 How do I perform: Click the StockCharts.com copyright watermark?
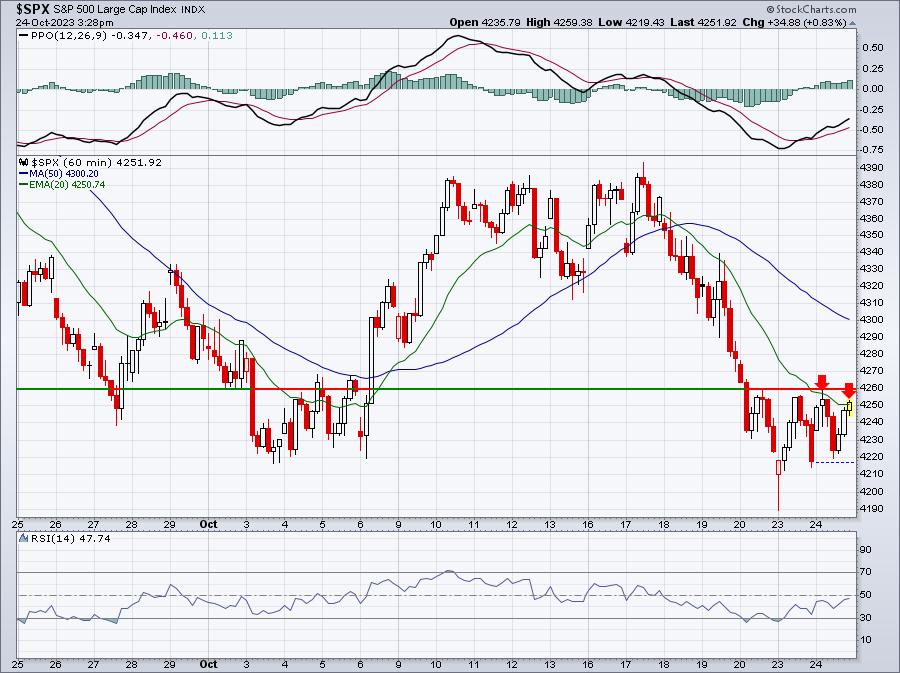pyautogui.click(x=811, y=9)
